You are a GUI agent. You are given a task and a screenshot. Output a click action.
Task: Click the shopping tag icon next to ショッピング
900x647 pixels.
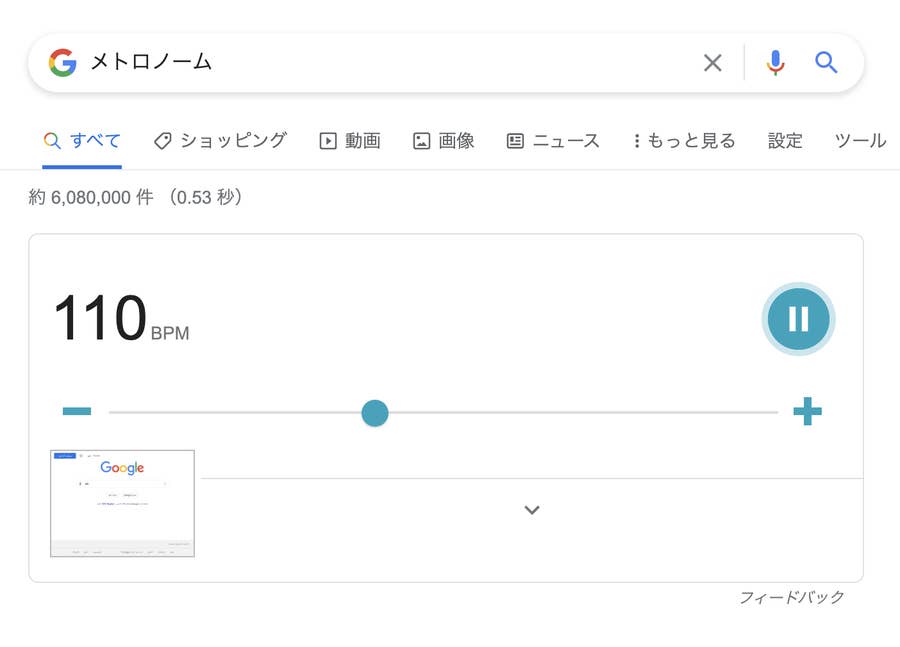162,141
